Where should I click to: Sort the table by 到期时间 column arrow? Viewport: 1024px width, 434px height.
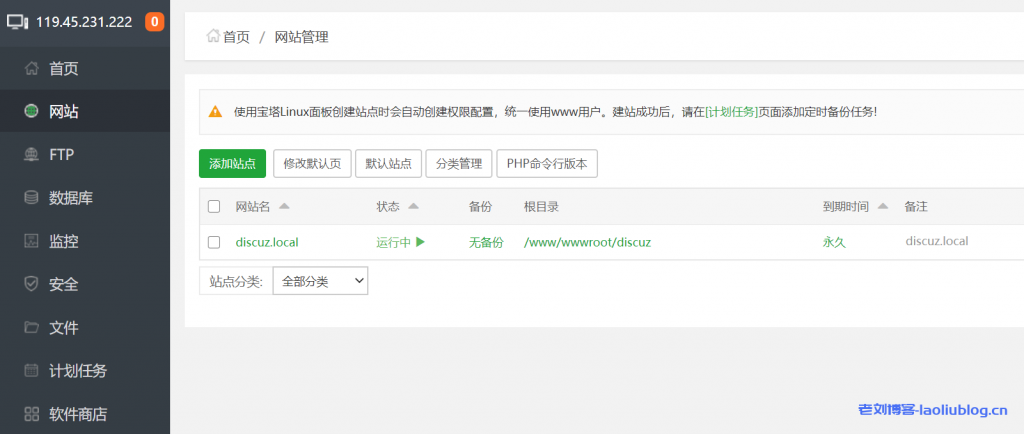coord(882,207)
